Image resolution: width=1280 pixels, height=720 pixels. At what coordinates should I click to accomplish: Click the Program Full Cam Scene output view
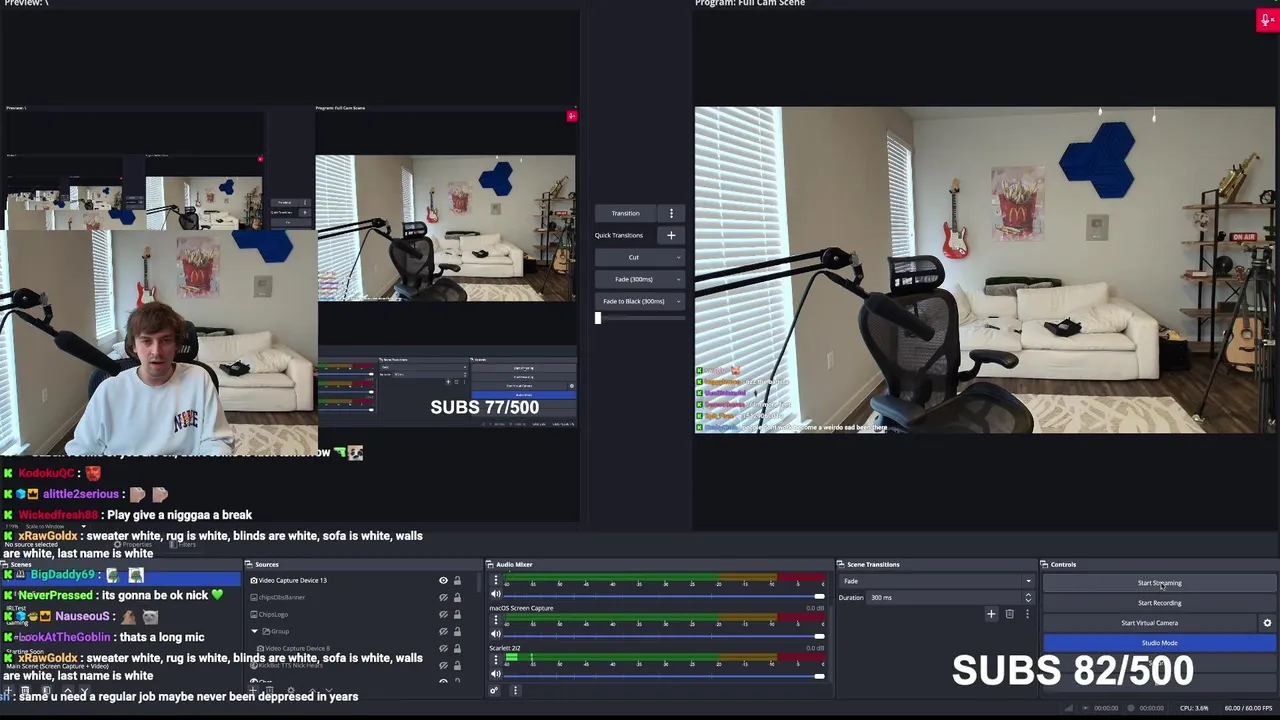click(985, 270)
